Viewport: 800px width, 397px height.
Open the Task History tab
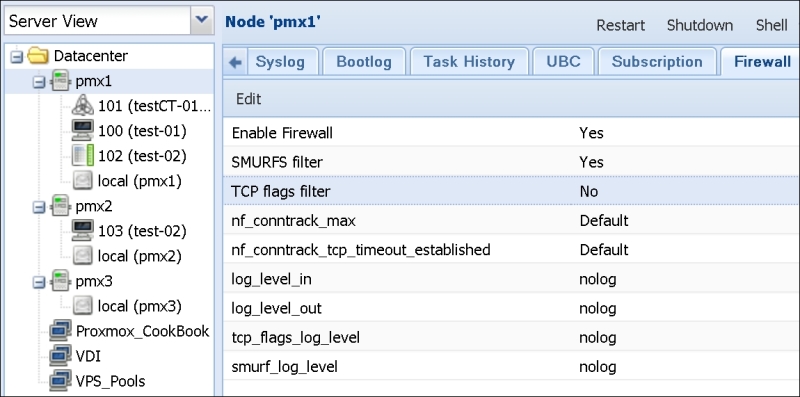click(469, 62)
